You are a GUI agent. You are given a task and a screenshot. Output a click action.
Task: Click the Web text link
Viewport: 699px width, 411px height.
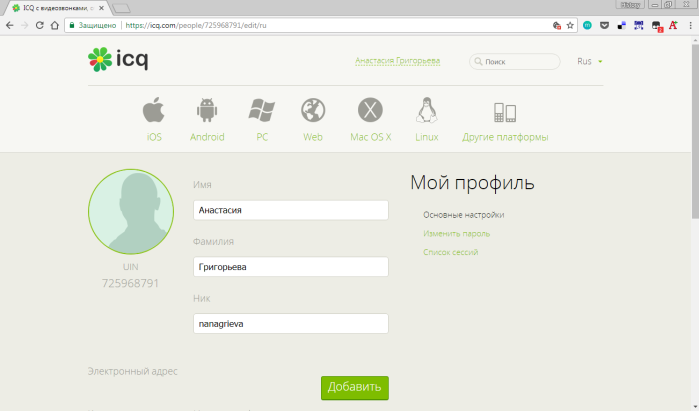tap(313, 137)
